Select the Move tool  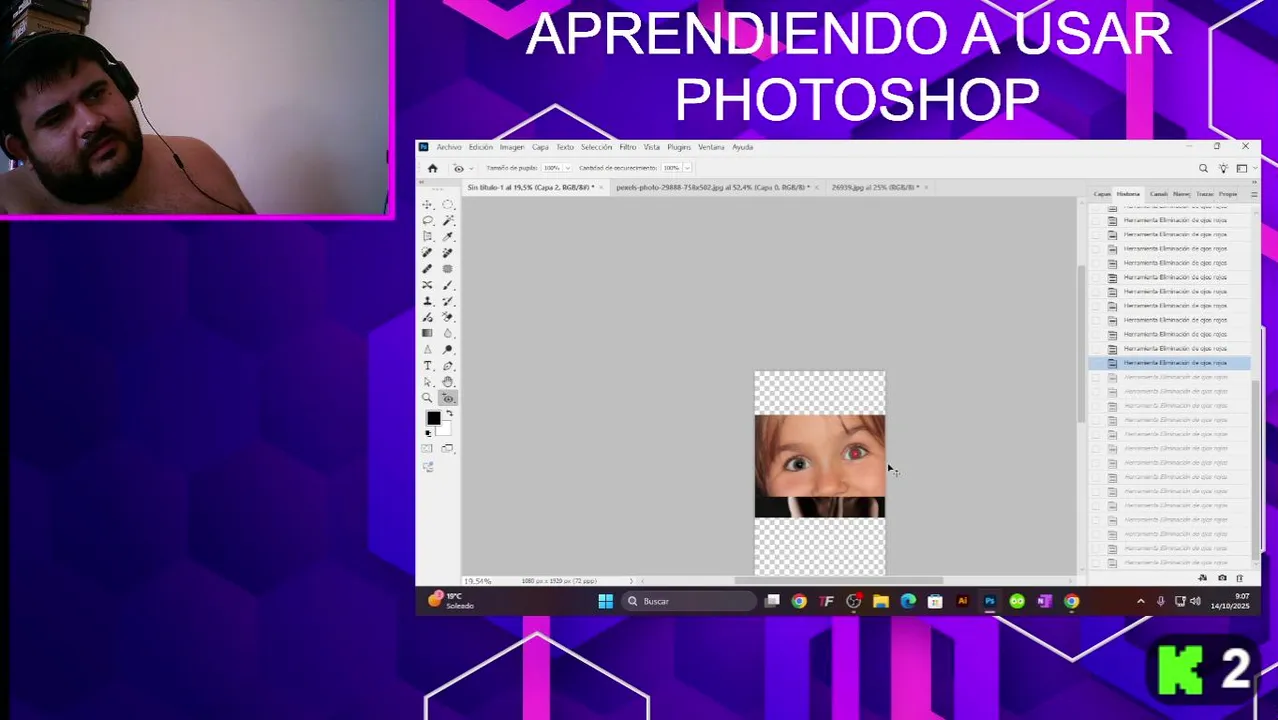pyautogui.click(x=428, y=205)
